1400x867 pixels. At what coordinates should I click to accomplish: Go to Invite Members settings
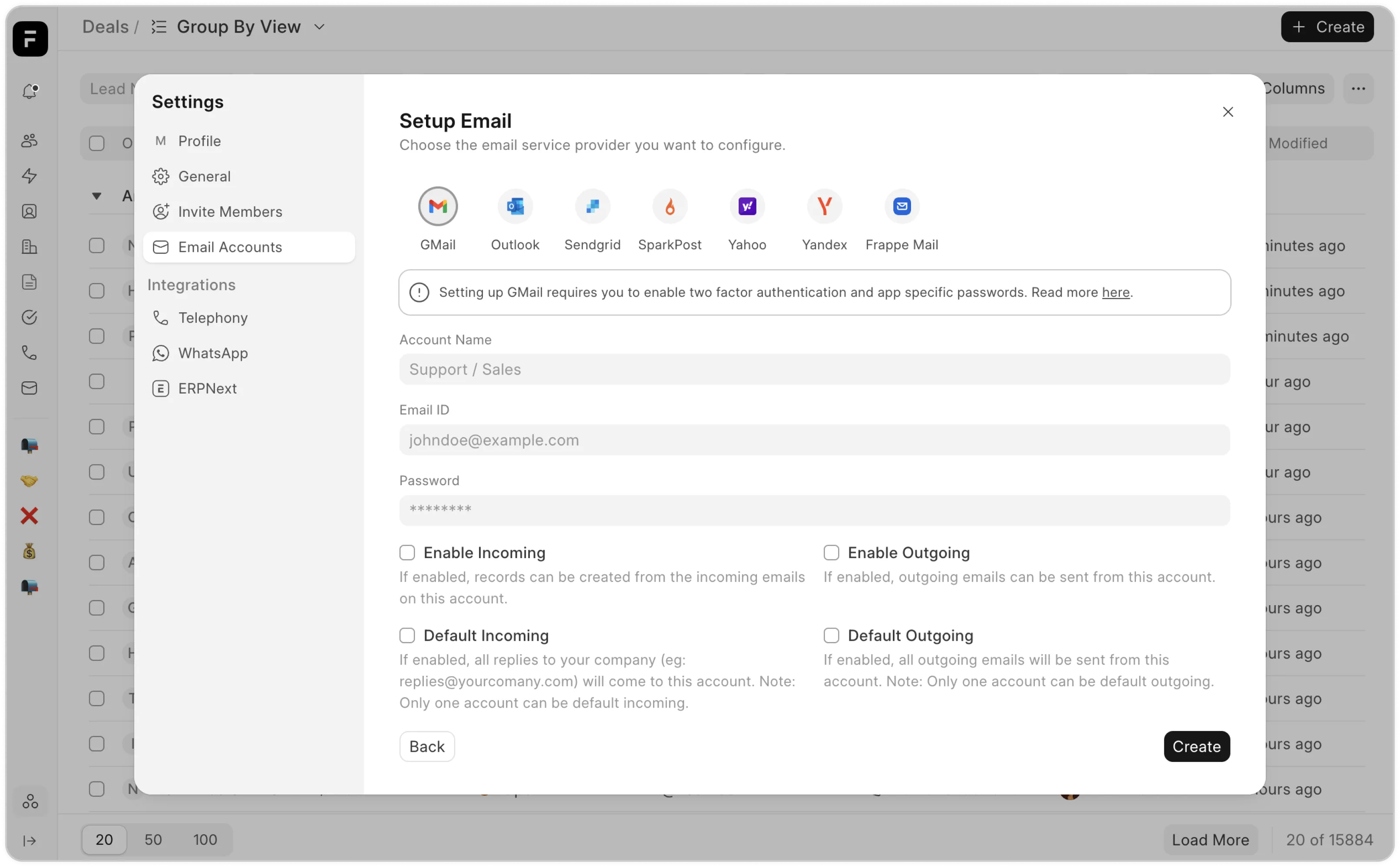pos(230,212)
